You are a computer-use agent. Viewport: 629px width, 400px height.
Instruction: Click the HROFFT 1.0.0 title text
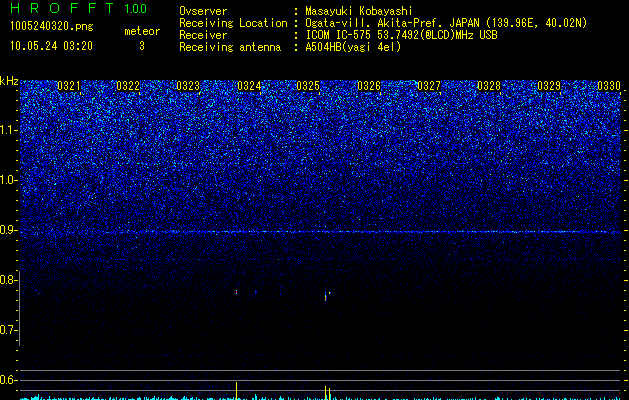coord(79,8)
